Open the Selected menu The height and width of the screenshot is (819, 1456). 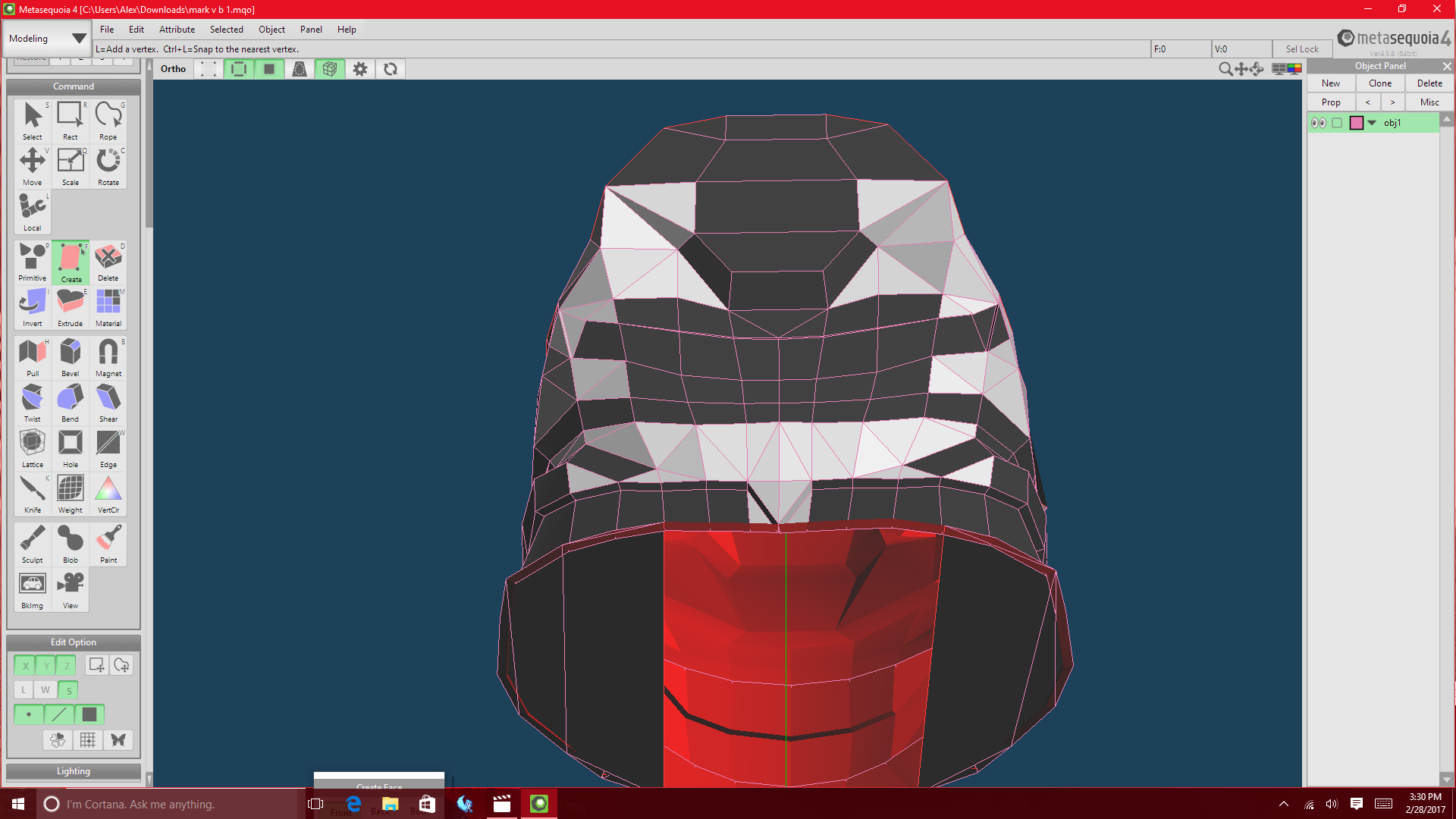coord(227,30)
